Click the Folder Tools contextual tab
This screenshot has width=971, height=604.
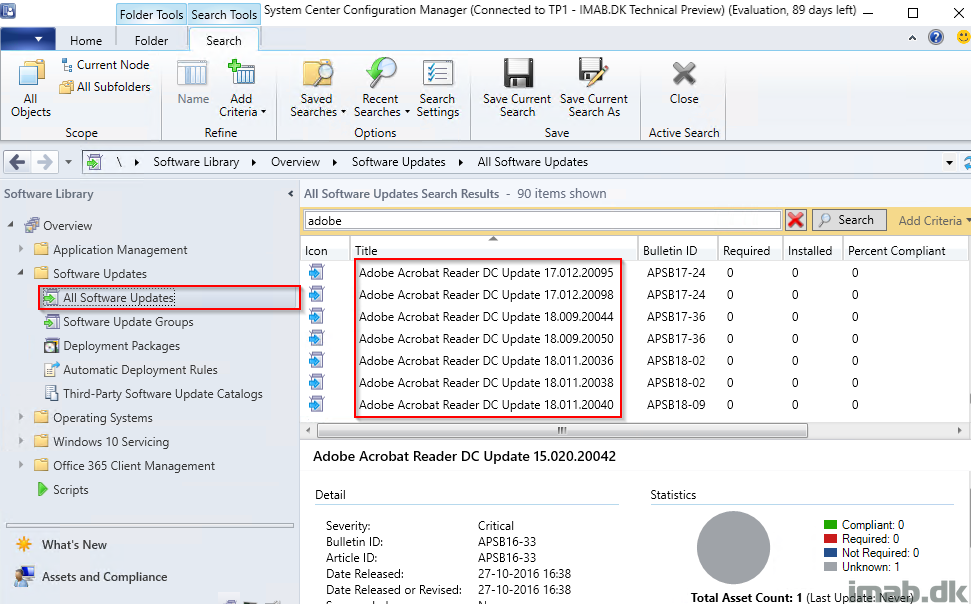152,14
